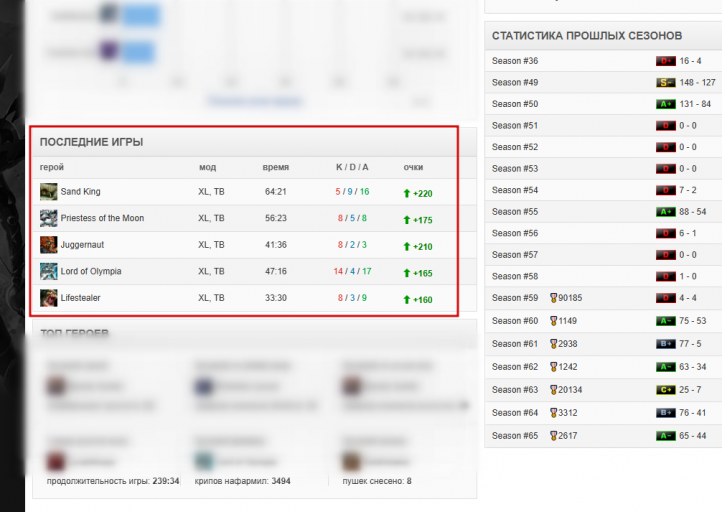Open the Juggernaut match link
This screenshot has width=722, height=512.
click(82, 245)
